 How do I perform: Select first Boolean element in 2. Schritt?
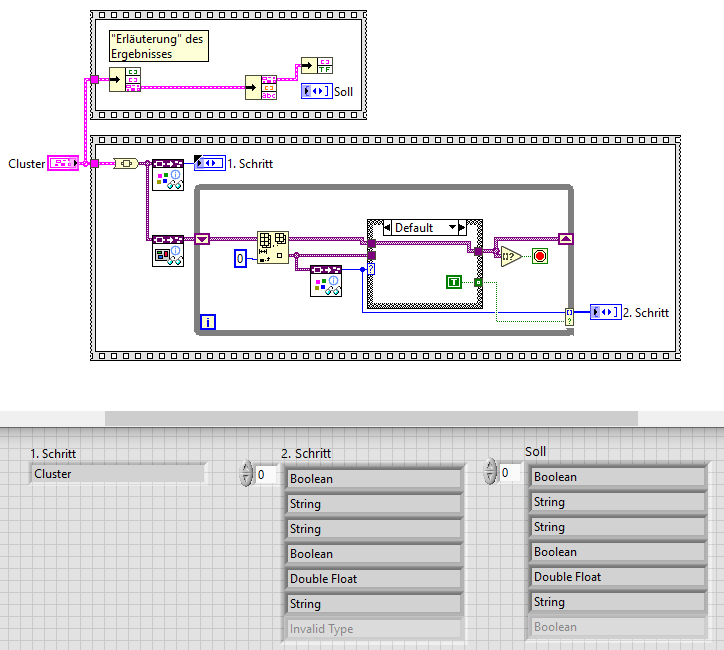[x=374, y=479]
